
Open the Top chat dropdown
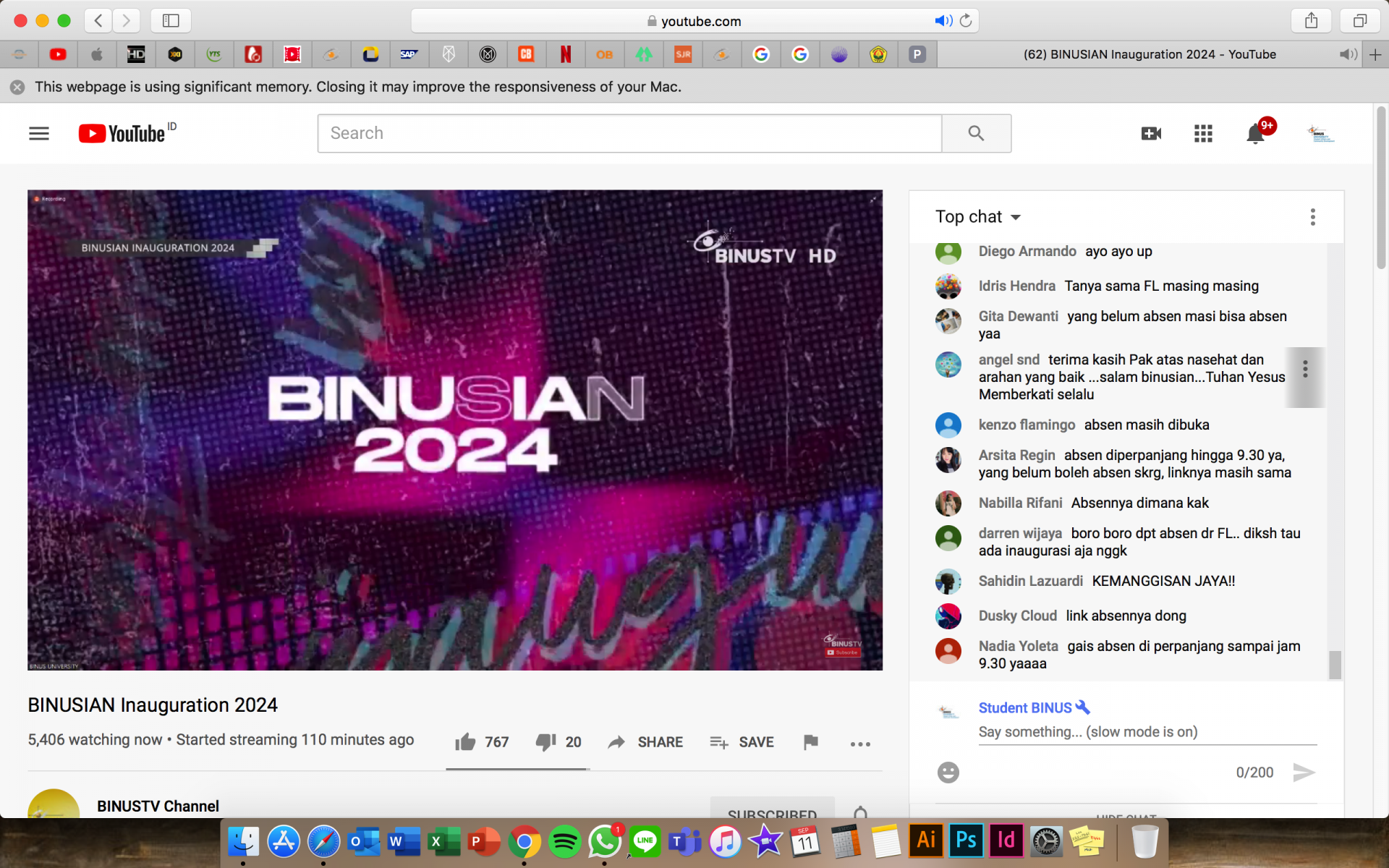(x=978, y=216)
